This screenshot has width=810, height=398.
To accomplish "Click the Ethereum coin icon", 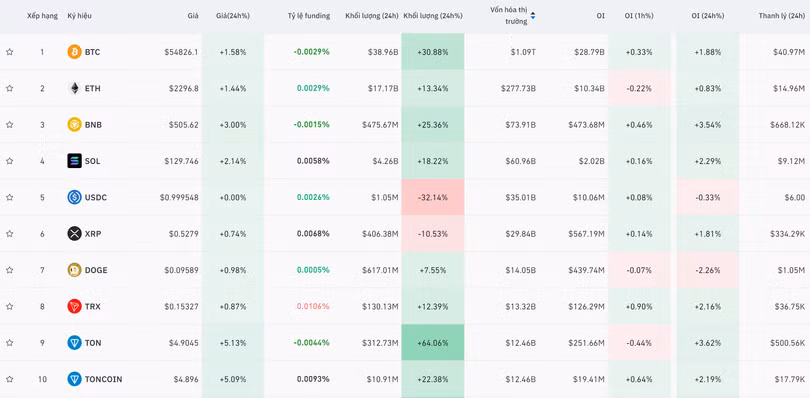I will (x=74, y=88).
